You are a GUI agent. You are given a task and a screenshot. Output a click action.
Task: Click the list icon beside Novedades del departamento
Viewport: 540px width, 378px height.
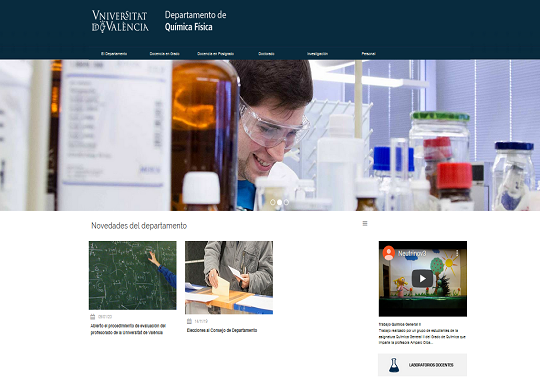coord(365,223)
